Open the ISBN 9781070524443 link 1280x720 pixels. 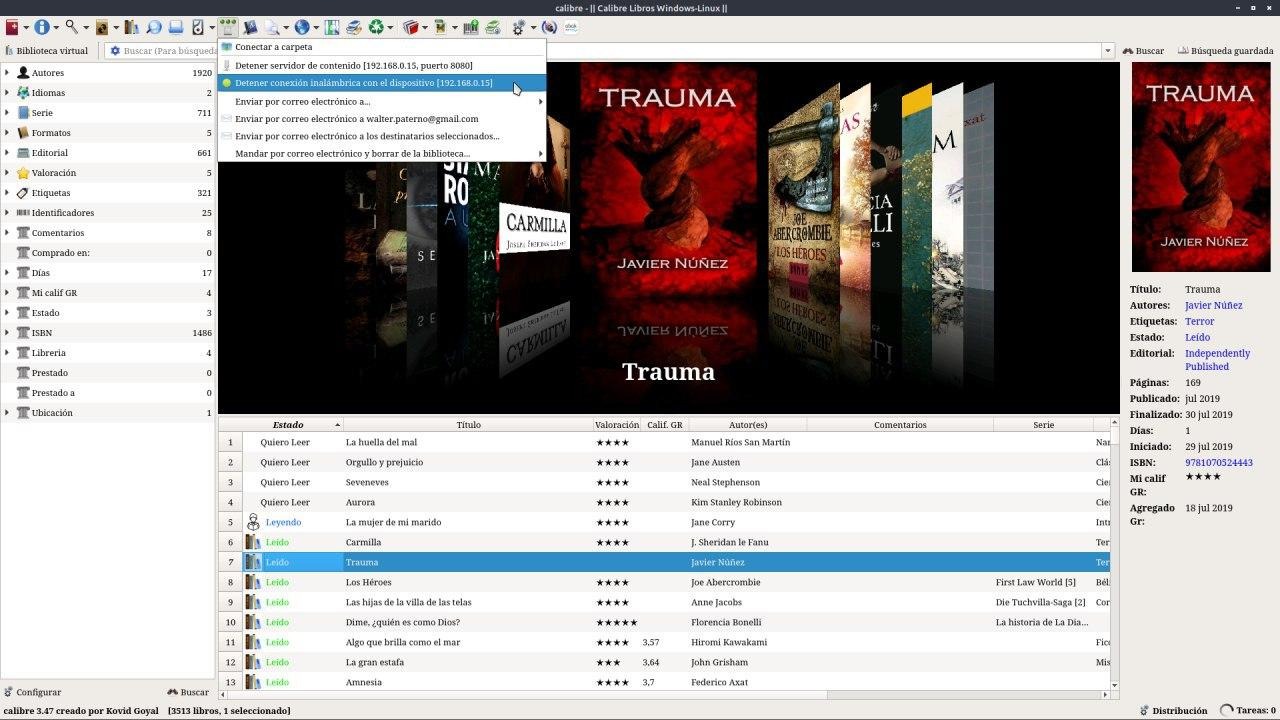pyautogui.click(x=1218, y=463)
